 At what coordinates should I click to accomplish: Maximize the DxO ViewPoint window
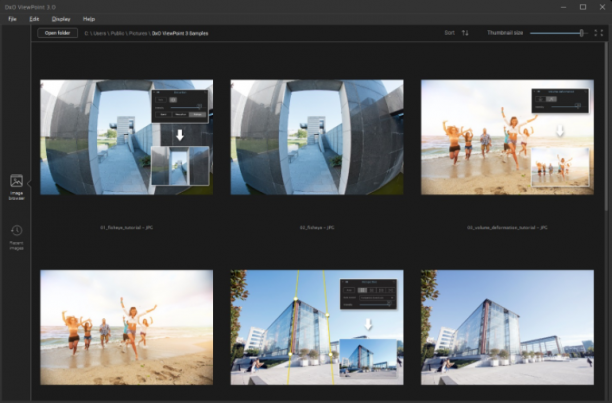[x=583, y=7]
